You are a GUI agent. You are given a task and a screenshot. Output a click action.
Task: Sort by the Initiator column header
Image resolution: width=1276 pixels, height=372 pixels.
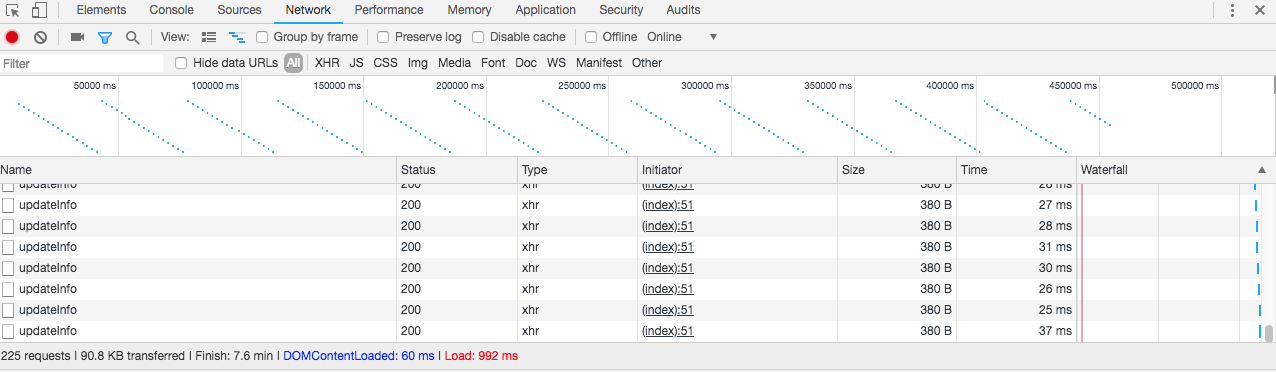coord(737,170)
